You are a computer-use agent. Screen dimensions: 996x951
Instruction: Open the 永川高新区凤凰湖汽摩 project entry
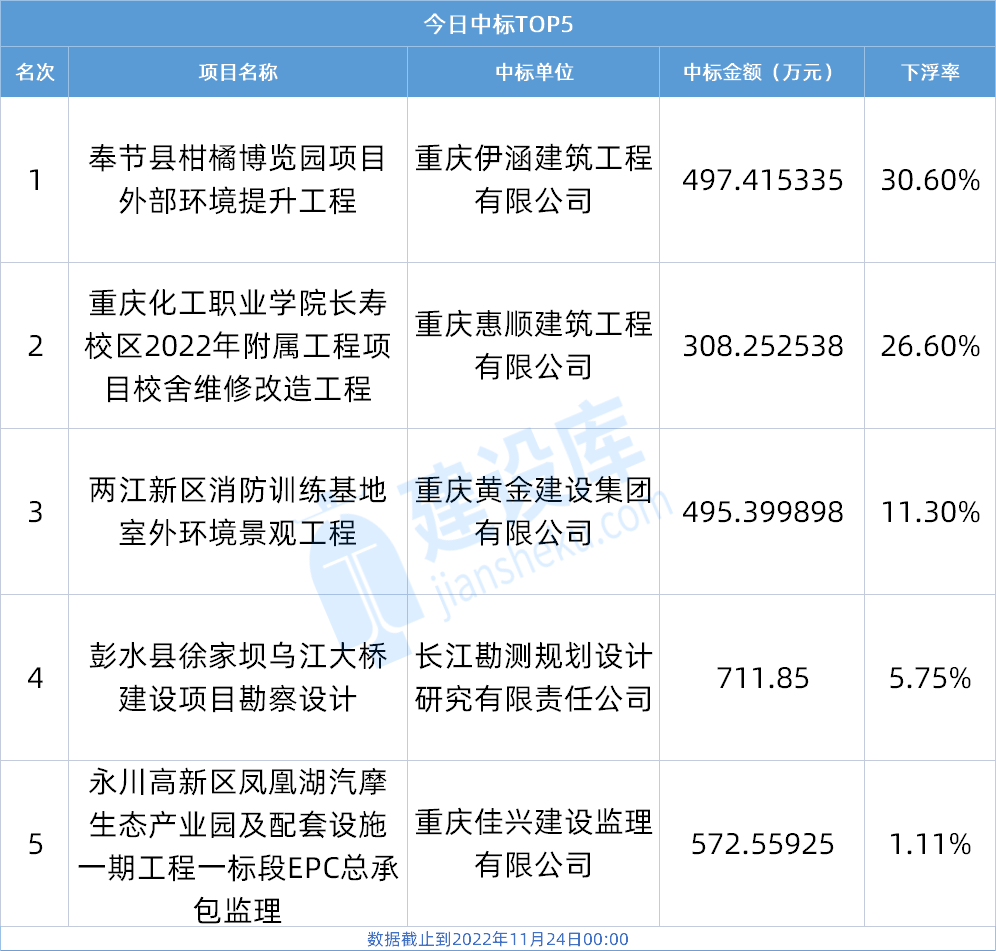[238, 844]
